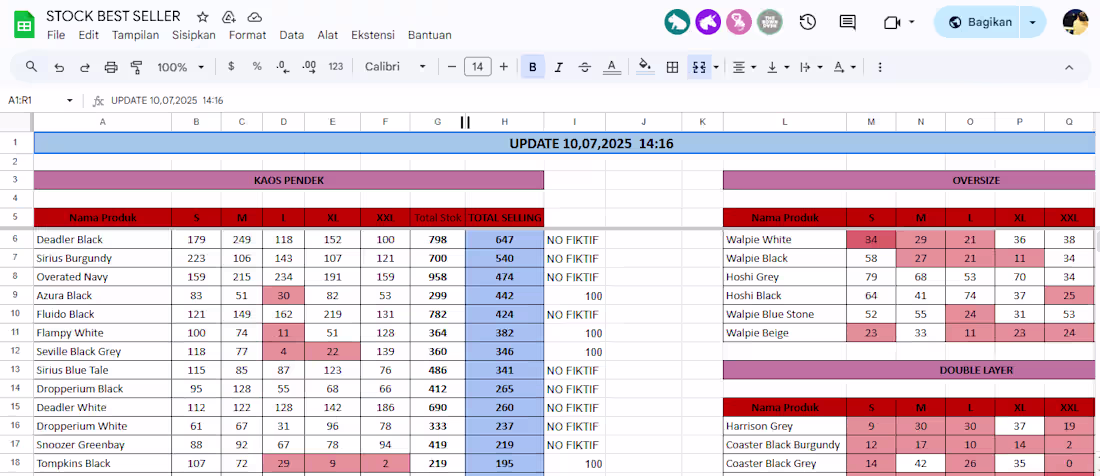This screenshot has width=1100, height=476.
Task: Print the spreadsheet
Action: (x=111, y=67)
